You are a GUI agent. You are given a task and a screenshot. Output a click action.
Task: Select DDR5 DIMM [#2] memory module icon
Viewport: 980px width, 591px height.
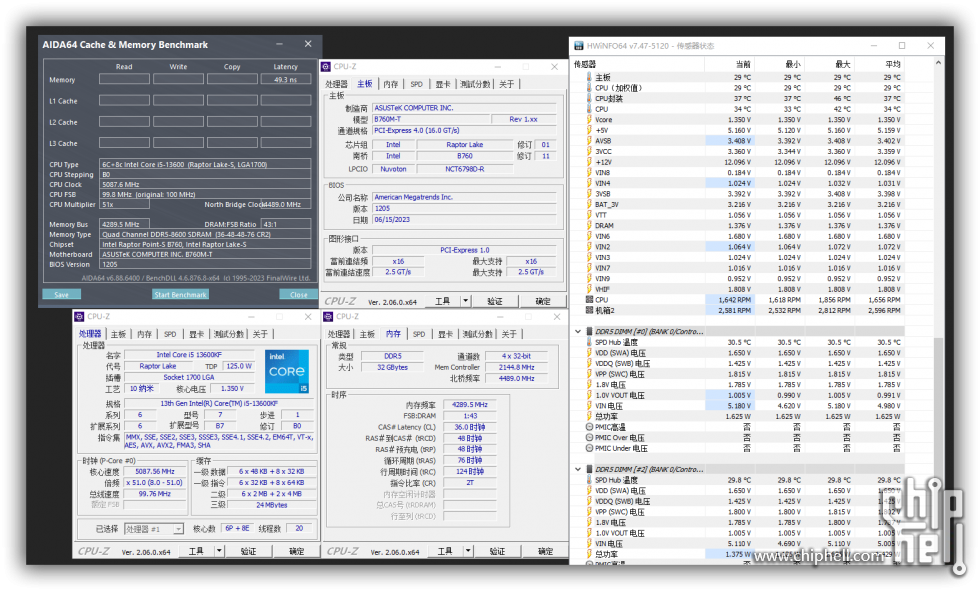click(x=589, y=469)
